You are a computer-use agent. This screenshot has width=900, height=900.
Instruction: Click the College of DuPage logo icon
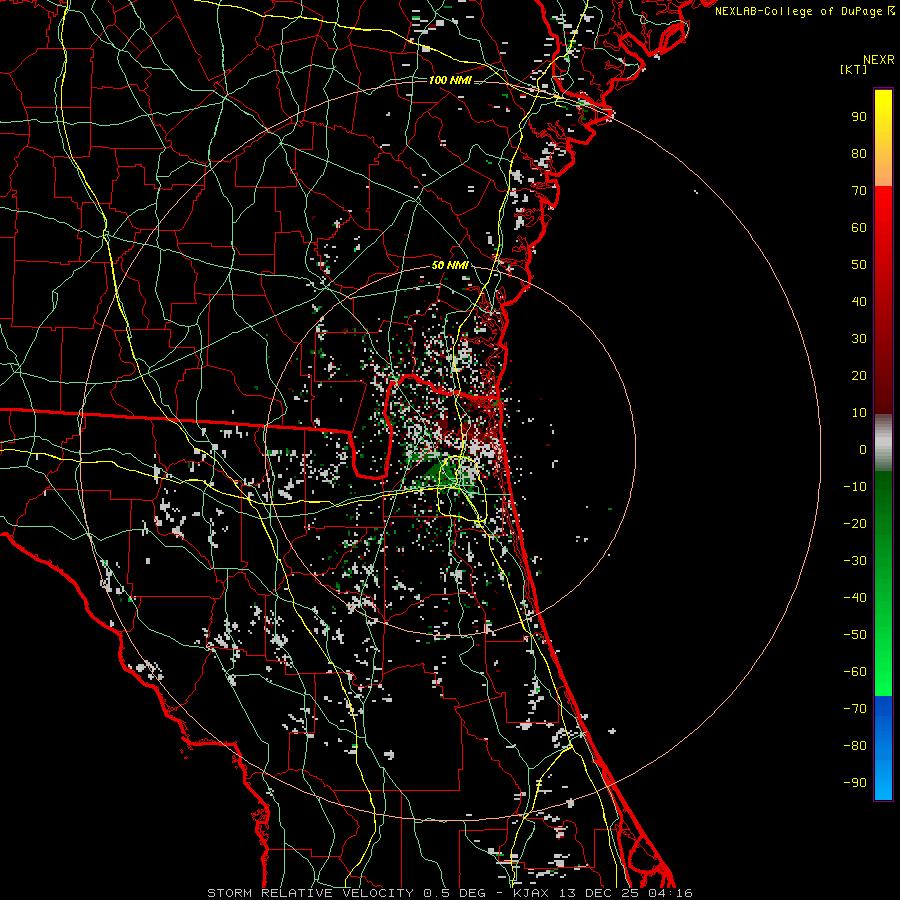tap(890, 10)
